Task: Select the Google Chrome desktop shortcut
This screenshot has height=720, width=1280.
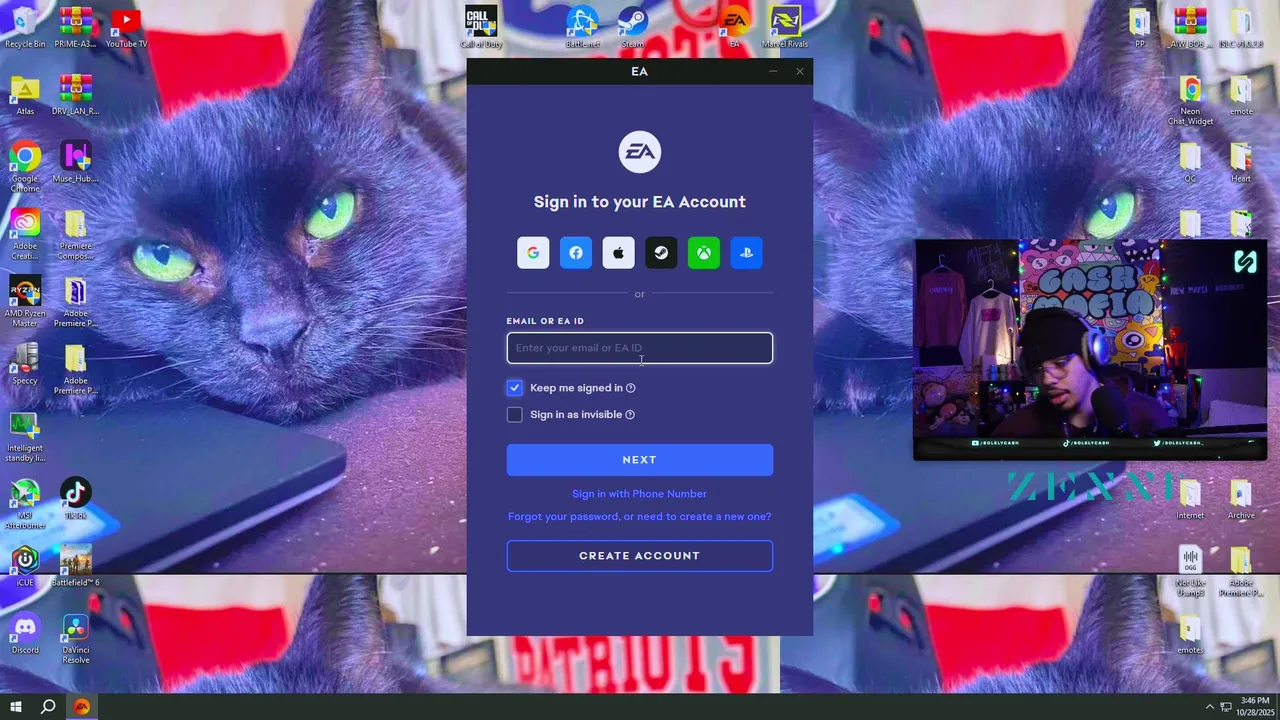Action: [25, 167]
